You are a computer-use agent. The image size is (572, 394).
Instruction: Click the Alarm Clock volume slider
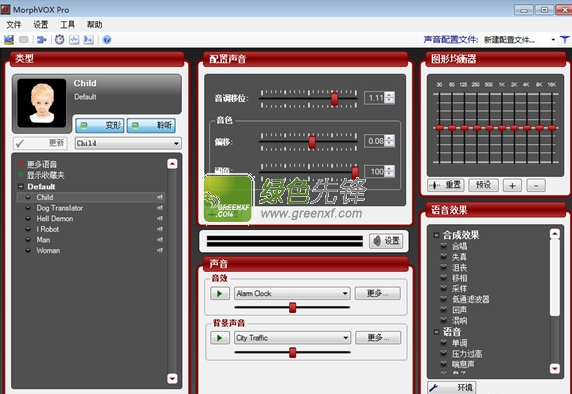(x=292, y=308)
